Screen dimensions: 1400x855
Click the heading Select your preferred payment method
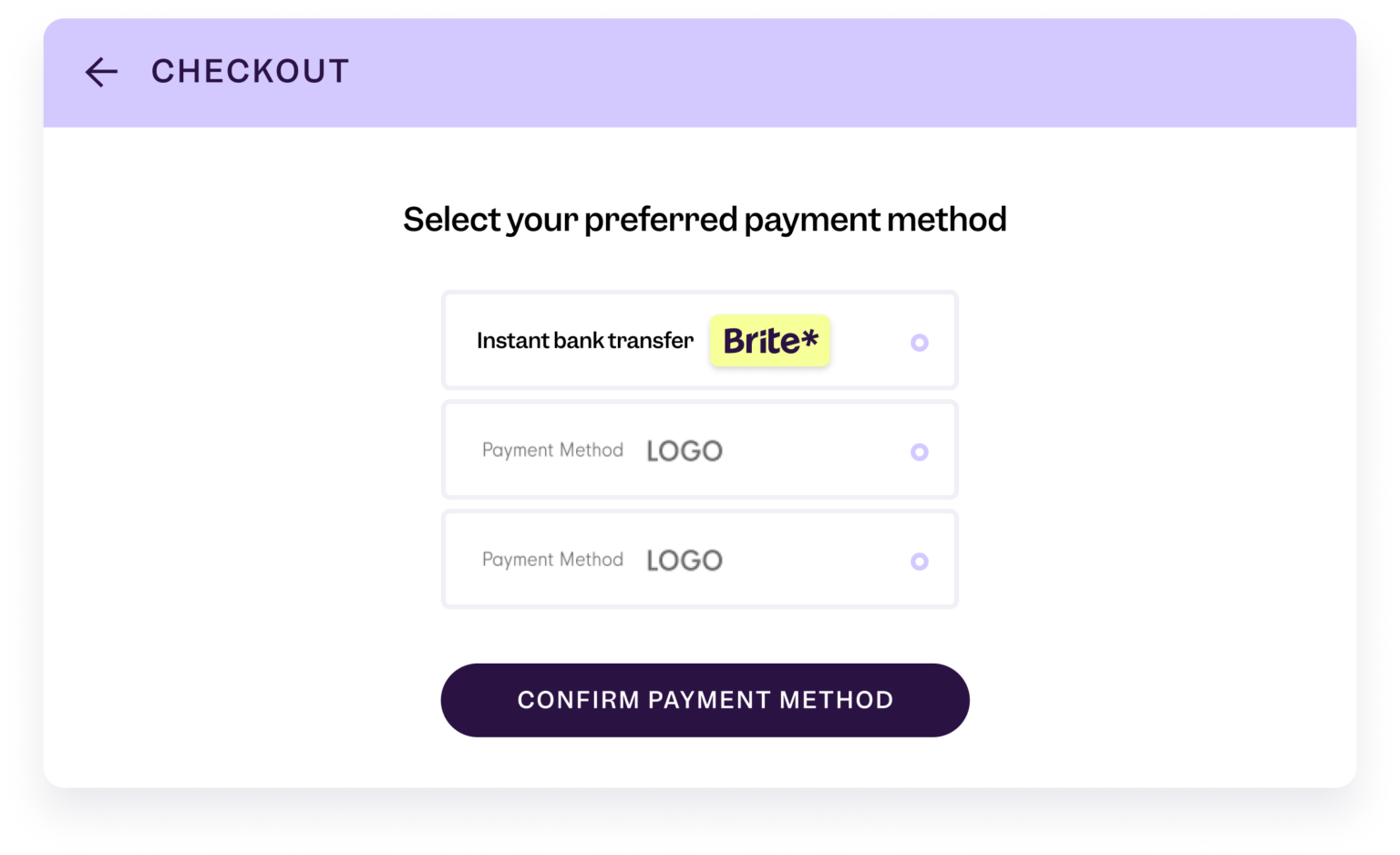click(705, 220)
